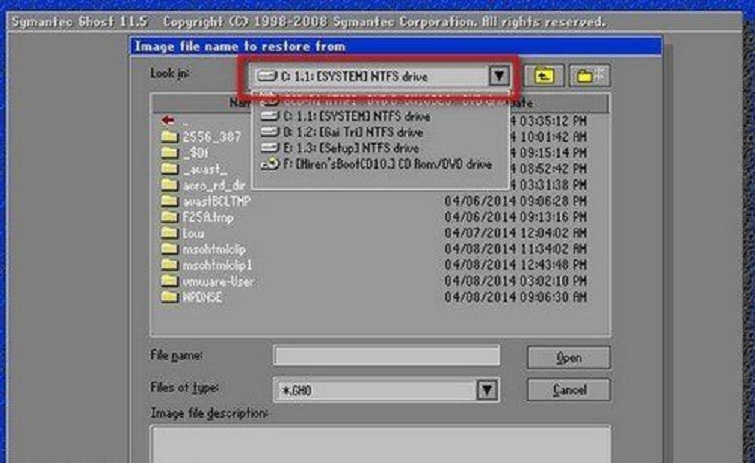Image resolution: width=755 pixels, height=463 pixels.
Task: Expand the Files of type dropdown
Action: [x=487, y=390]
